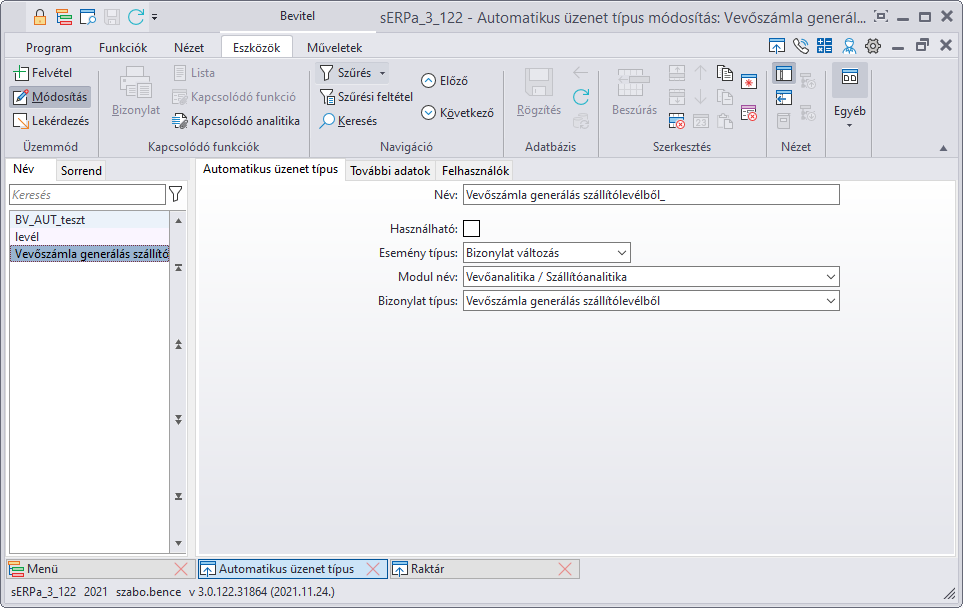Click the full-screen bracket icon in title bar

[x=881, y=17]
